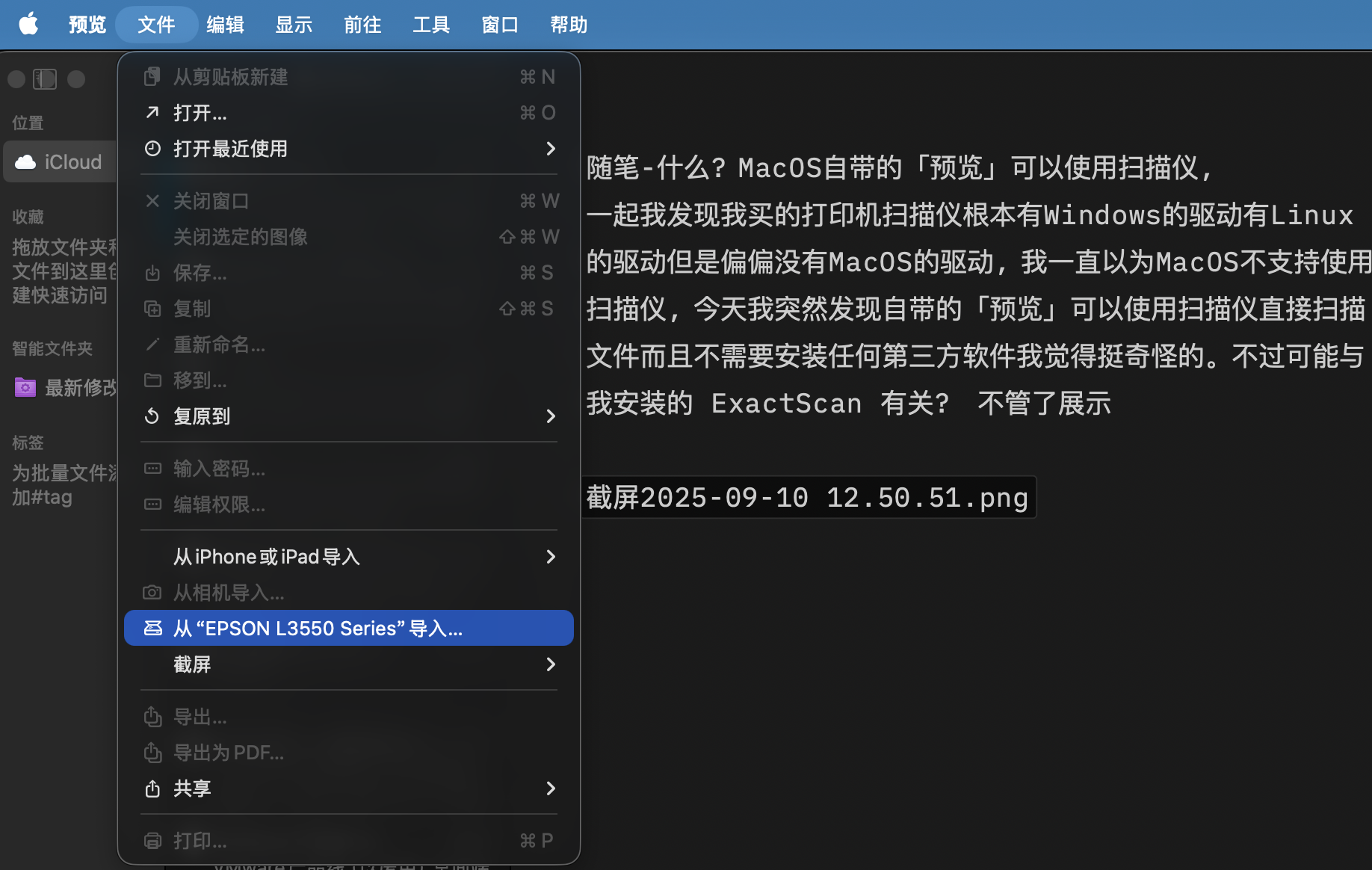Expand the 截屏 submenu chevron
Image resolution: width=1372 pixels, height=870 pixels.
click(x=551, y=664)
